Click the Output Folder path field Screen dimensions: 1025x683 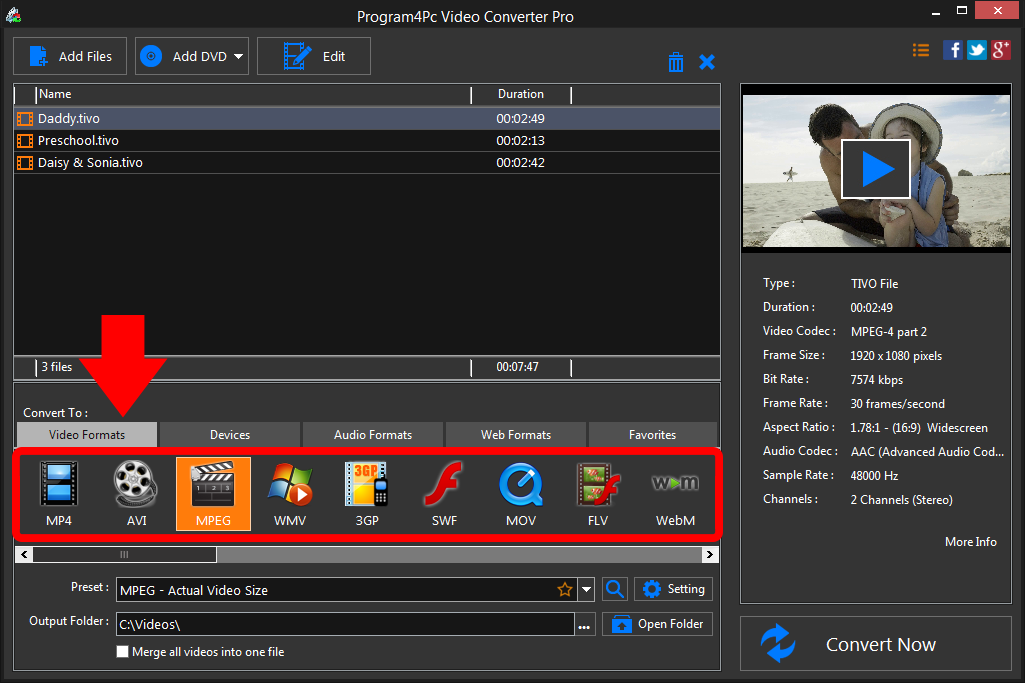pyautogui.click(x=345, y=624)
